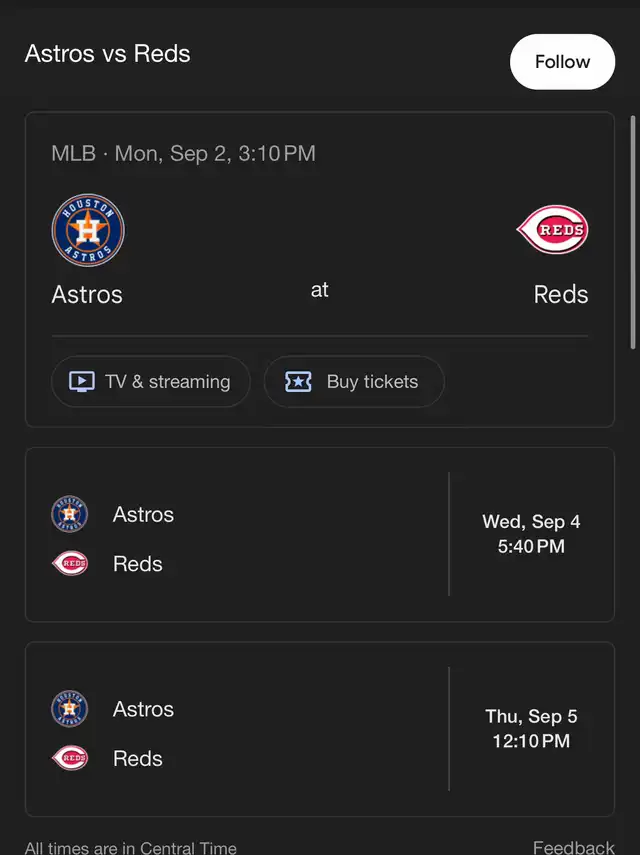This screenshot has width=640, height=855.
Task: Click Reds team name in featured game
Action: (561, 294)
